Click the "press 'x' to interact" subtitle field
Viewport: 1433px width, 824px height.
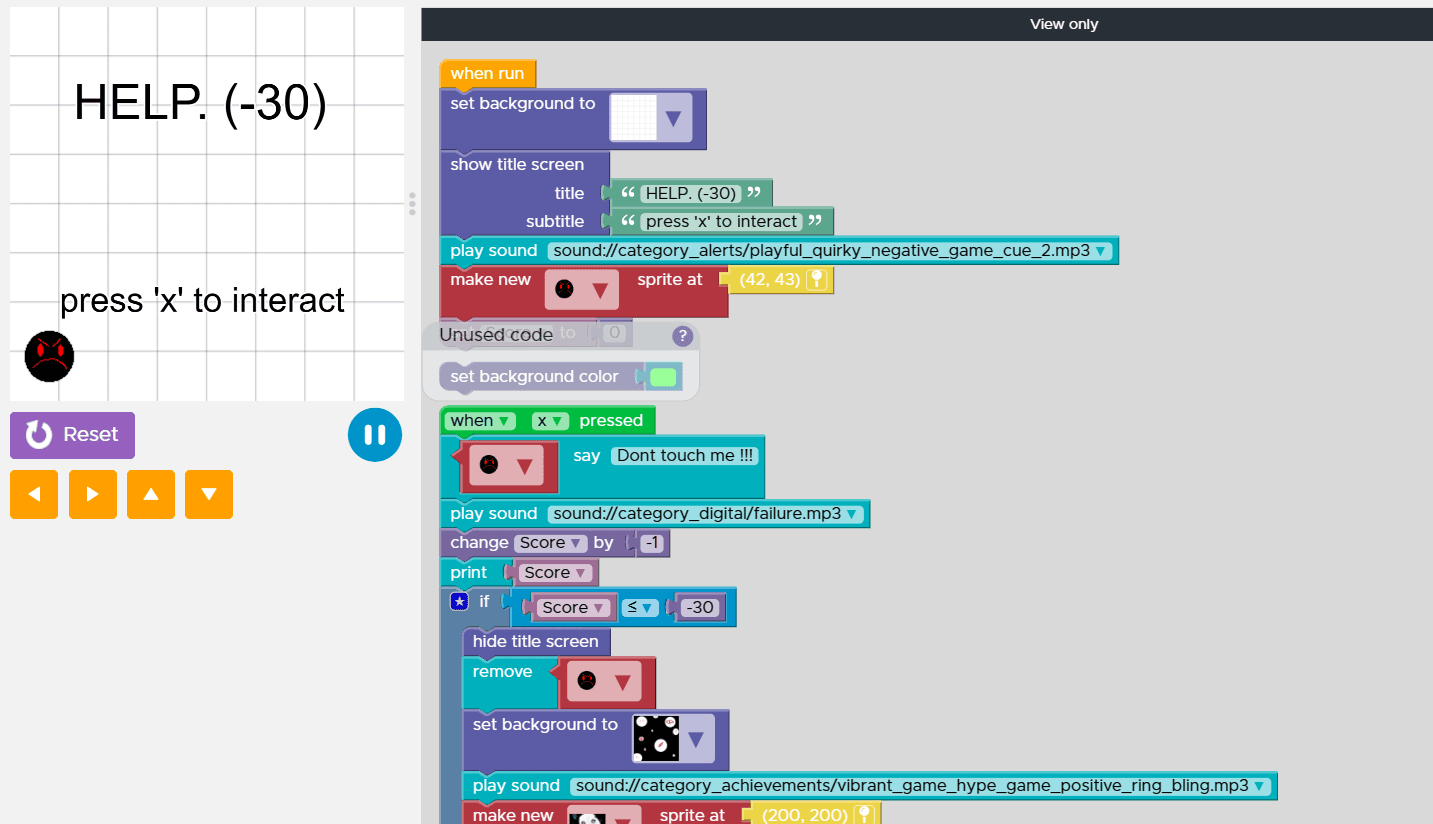(721, 222)
